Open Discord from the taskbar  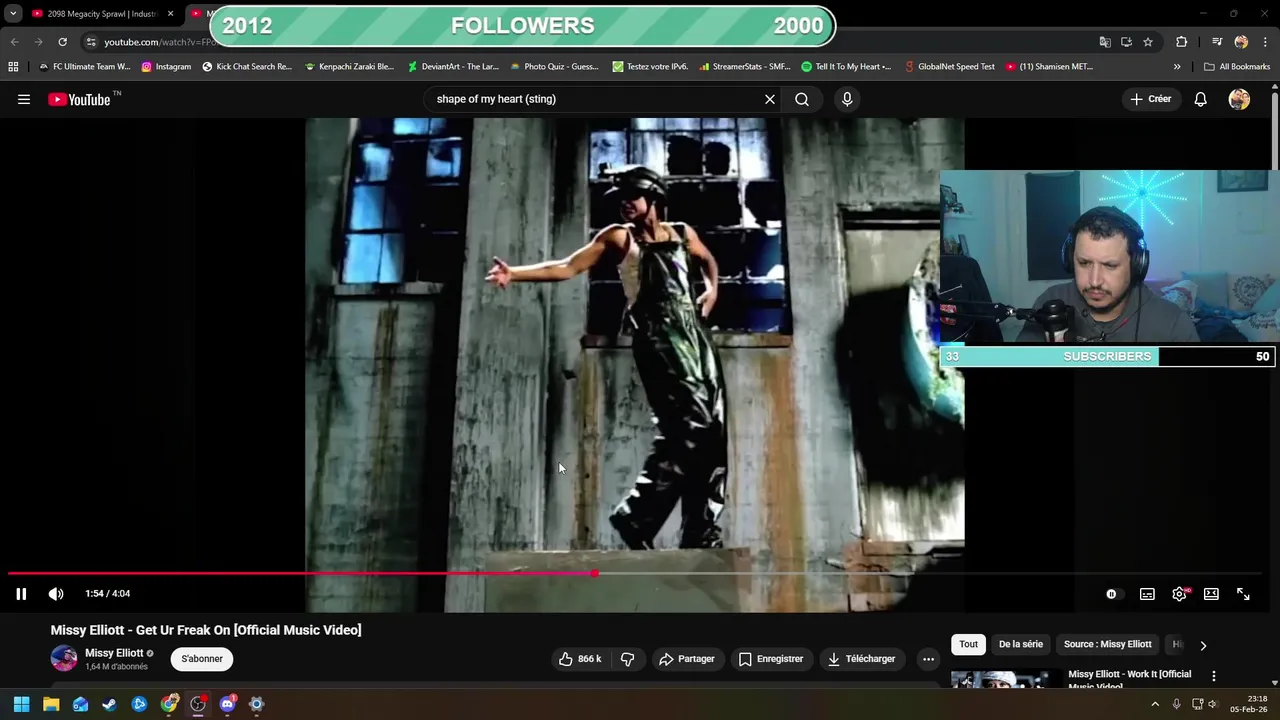click(227, 704)
